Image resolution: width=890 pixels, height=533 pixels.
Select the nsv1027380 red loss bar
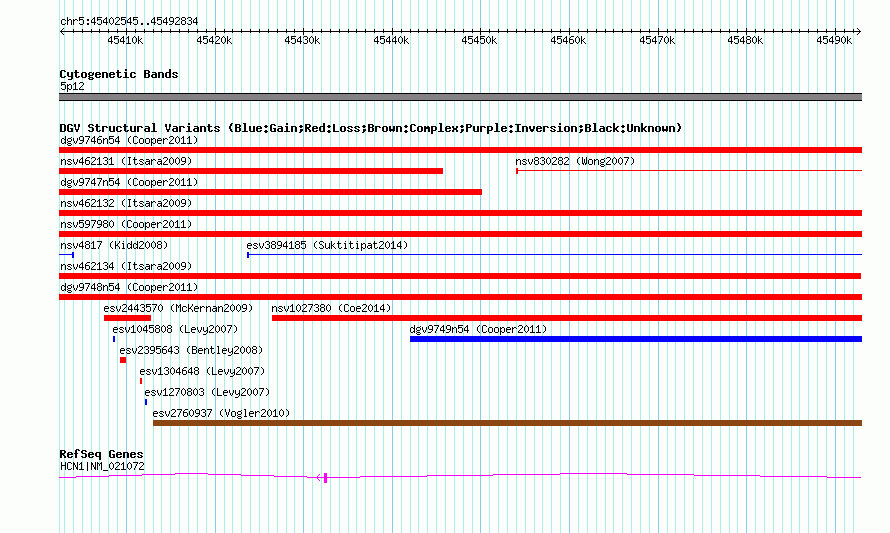[567, 318]
